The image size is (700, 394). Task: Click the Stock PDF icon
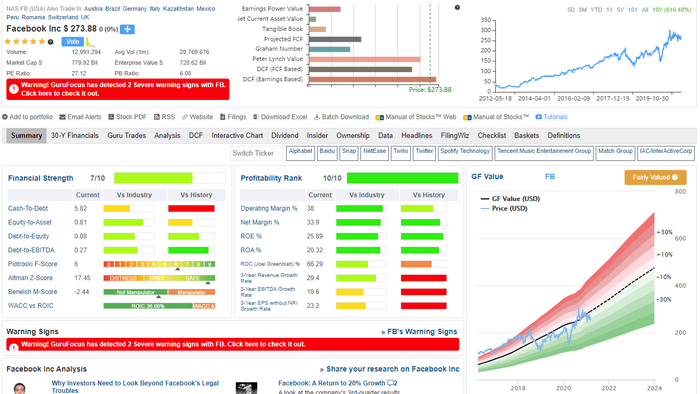click(111, 117)
